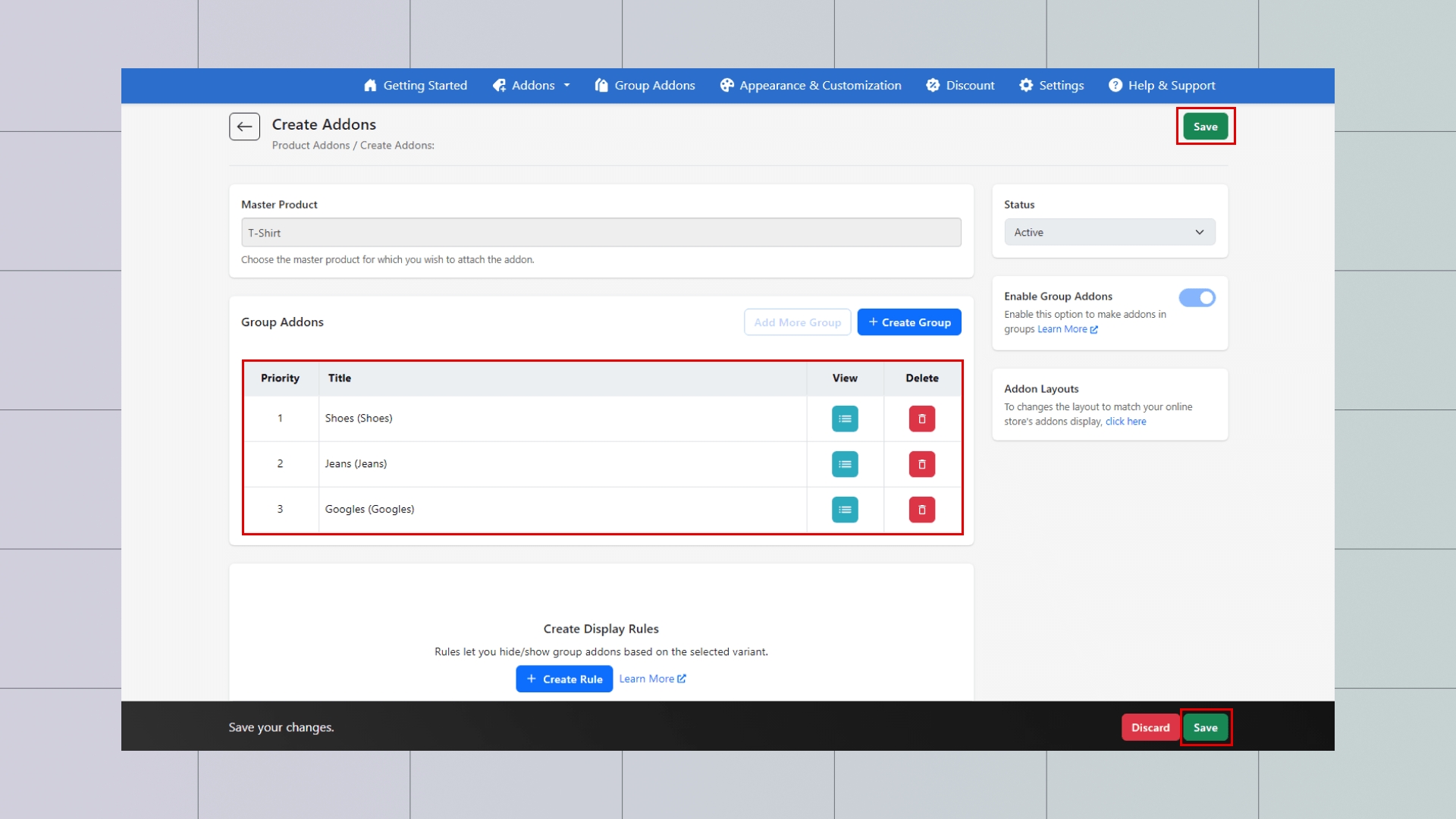This screenshot has width=1456, height=819.
Task: Delete the Shoes group row
Action: (x=921, y=419)
